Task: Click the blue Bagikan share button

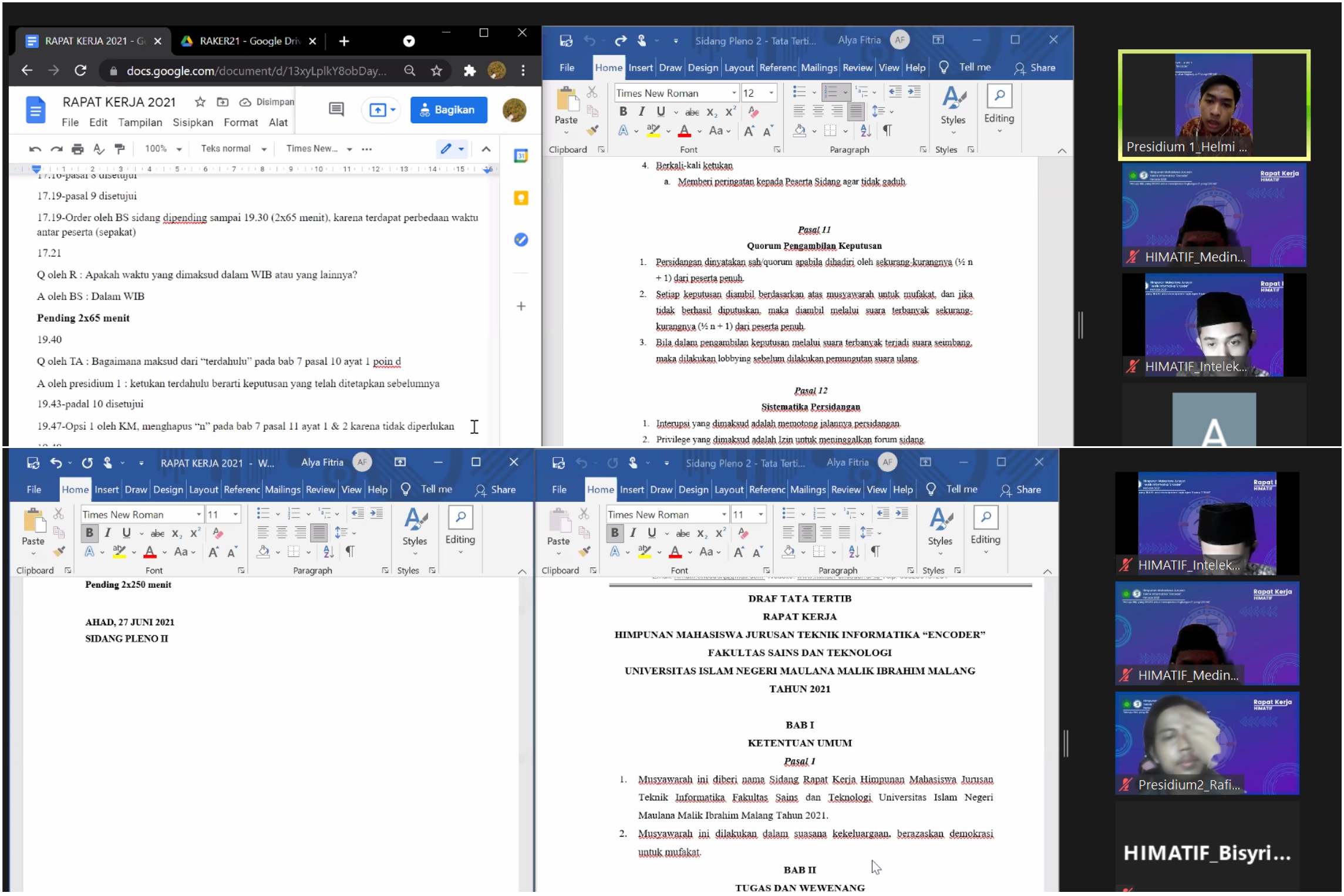Action: (x=448, y=110)
